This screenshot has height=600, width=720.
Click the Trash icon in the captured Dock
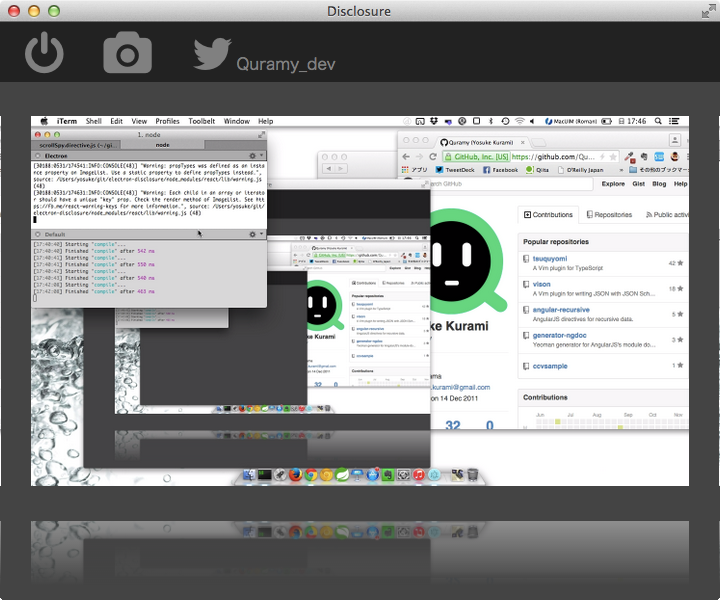click(x=472, y=475)
